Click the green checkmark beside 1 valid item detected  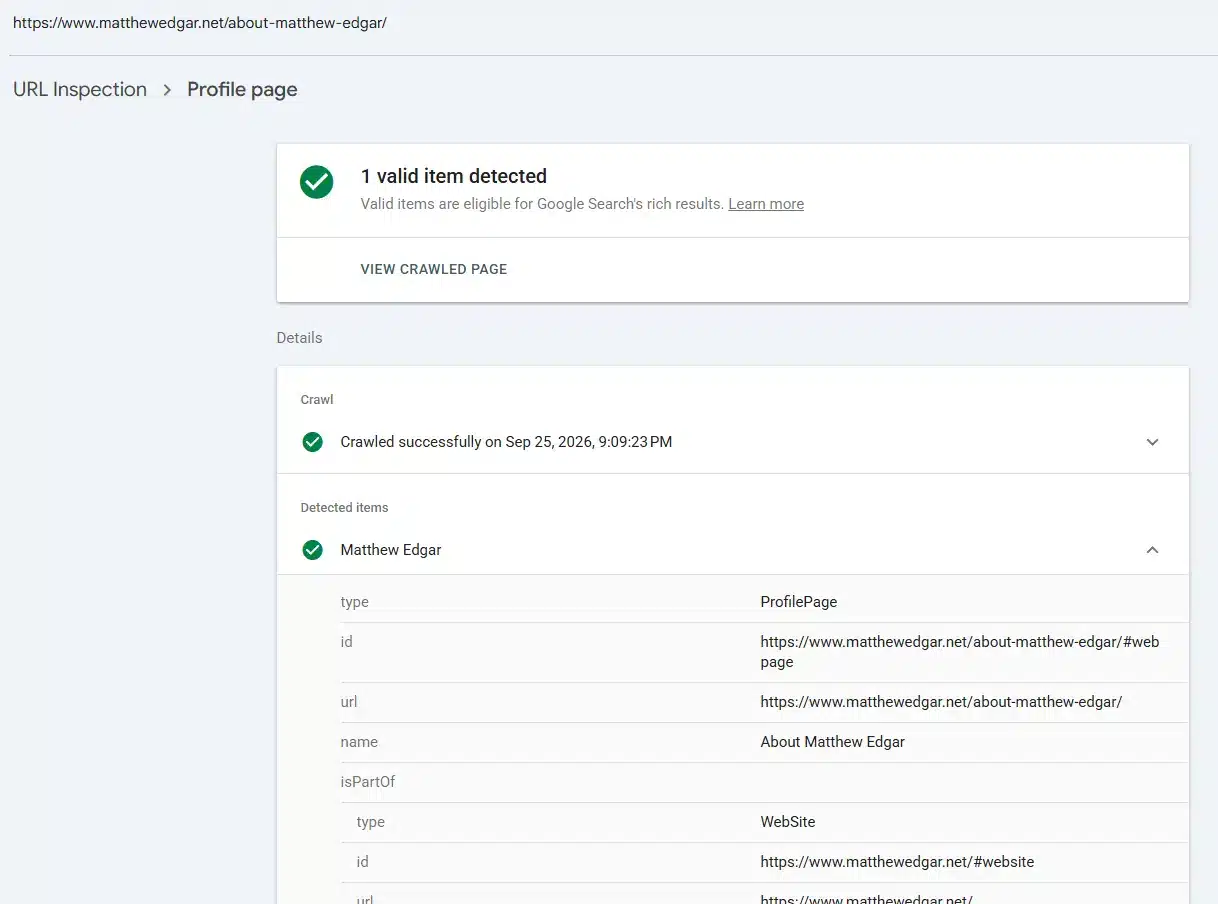click(x=317, y=182)
